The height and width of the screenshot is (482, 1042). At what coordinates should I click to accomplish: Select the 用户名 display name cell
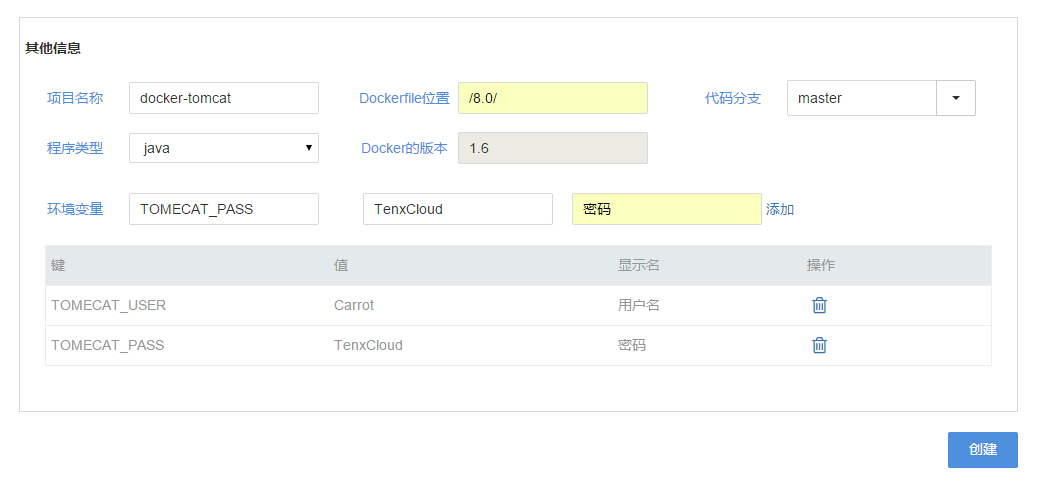coord(638,305)
